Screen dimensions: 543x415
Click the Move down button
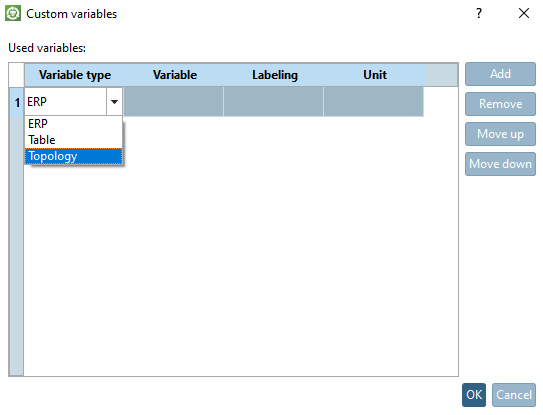coord(500,164)
